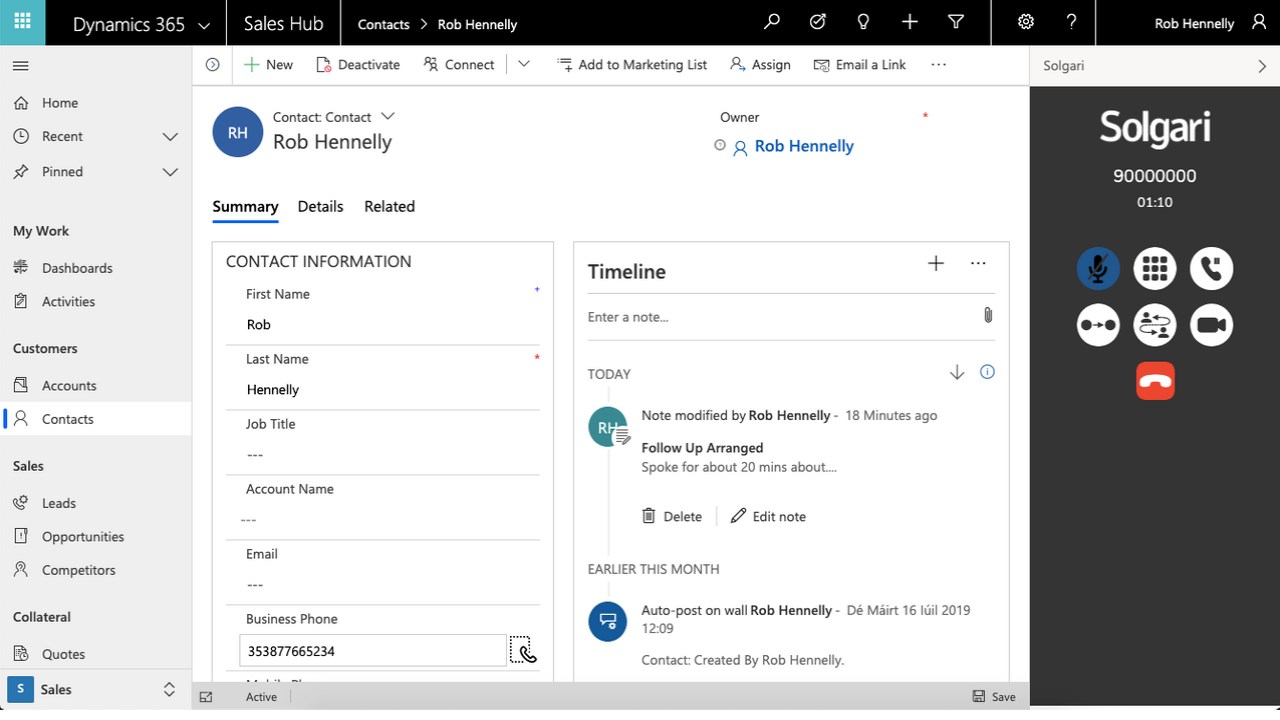The height and width of the screenshot is (720, 1280).
Task: Click the New button
Action: [268, 64]
